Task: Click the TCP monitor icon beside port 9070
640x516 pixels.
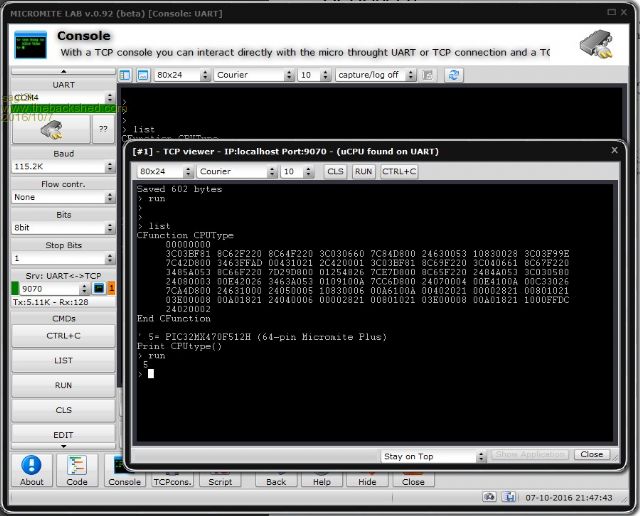Action: coord(99,289)
